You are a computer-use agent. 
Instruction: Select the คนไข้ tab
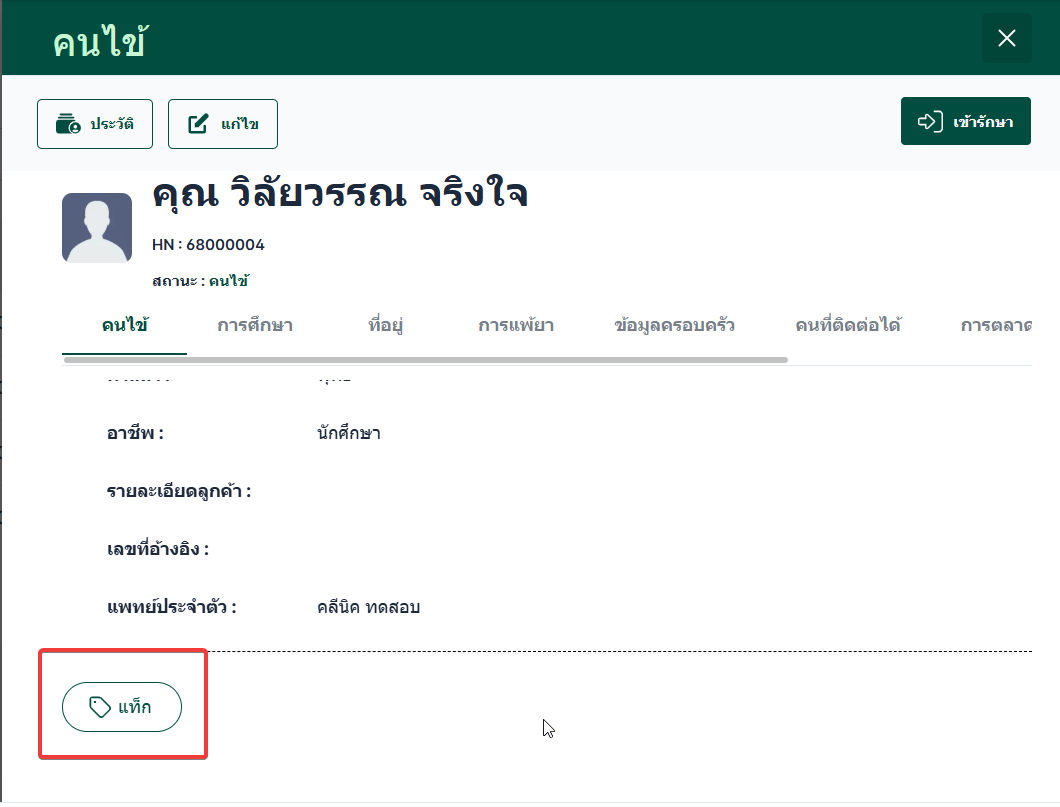pos(124,326)
